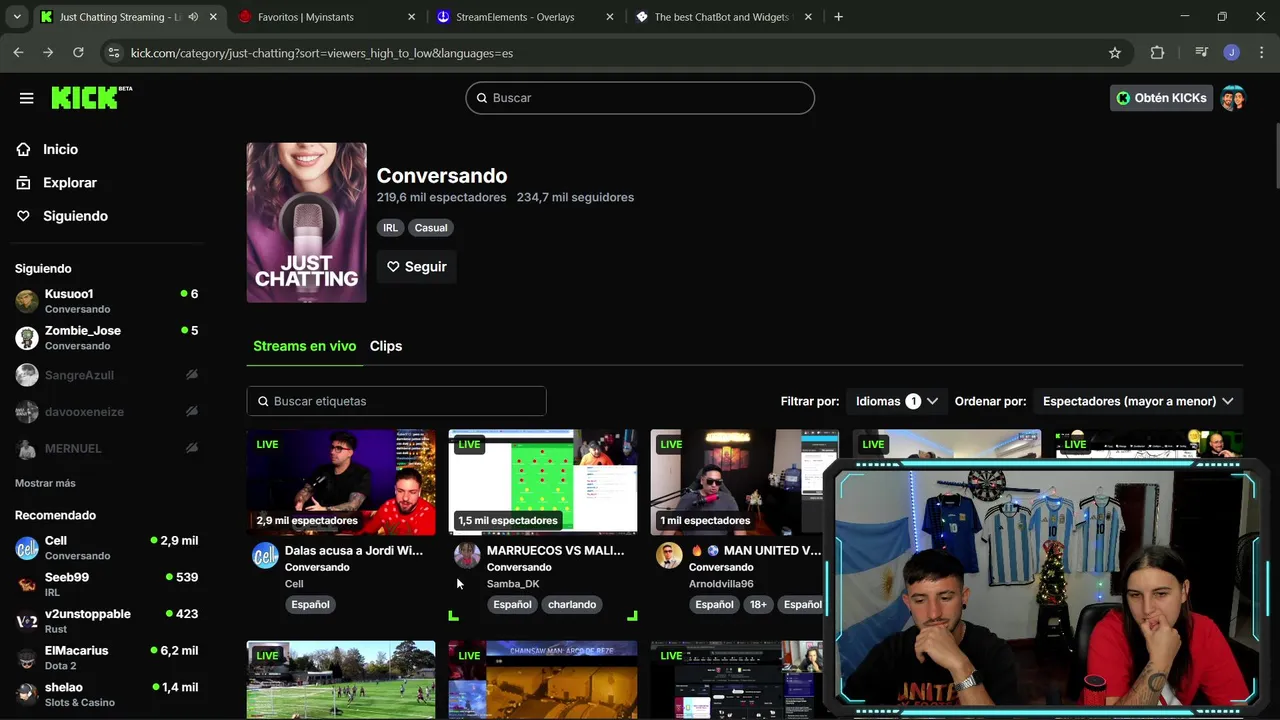Open the Chrome three-dot menu
Screen dimensions: 1280x720
pos(1262,53)
